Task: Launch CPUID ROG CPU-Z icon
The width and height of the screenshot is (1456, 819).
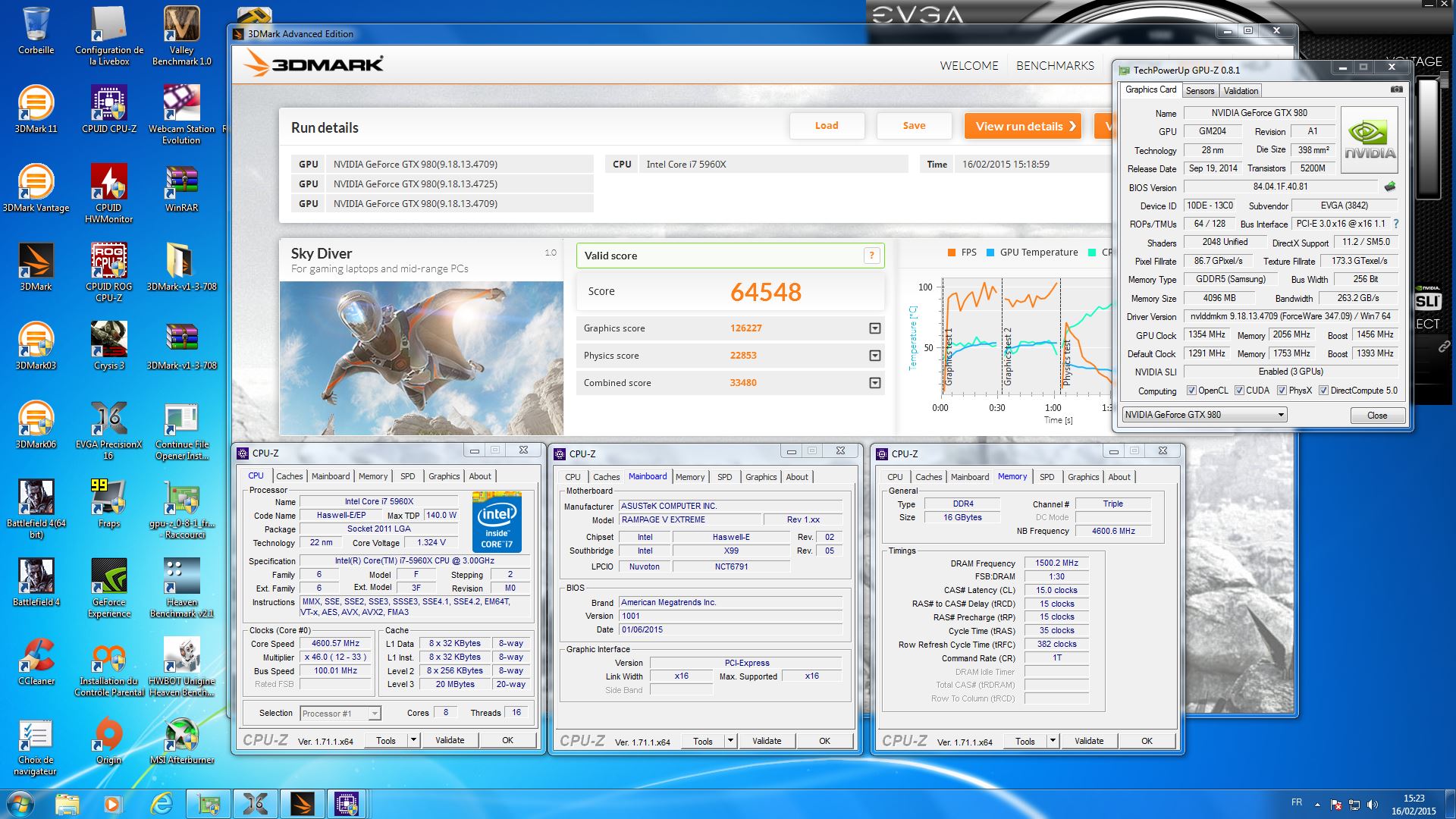Action: click(x=109, y=272)
